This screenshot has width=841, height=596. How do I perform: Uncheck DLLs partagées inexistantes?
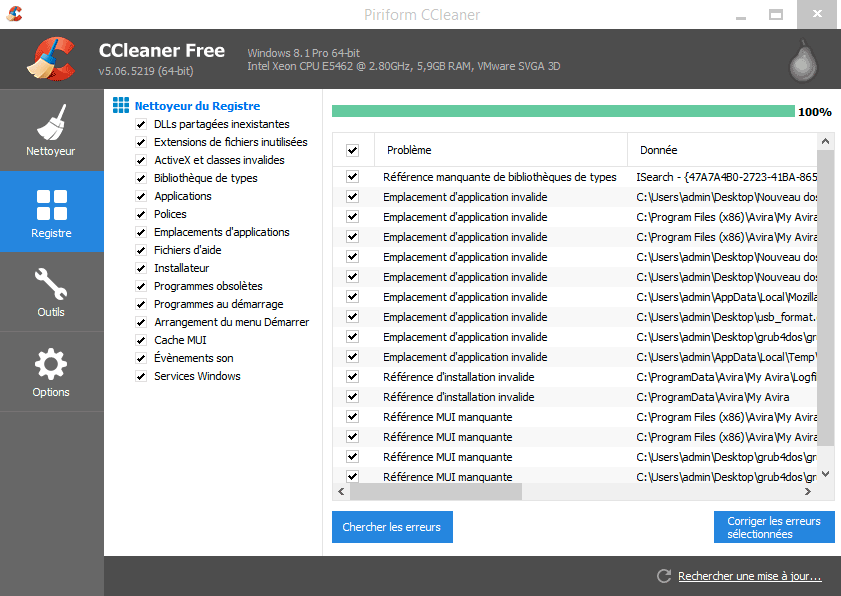click(x=141, y=124)
